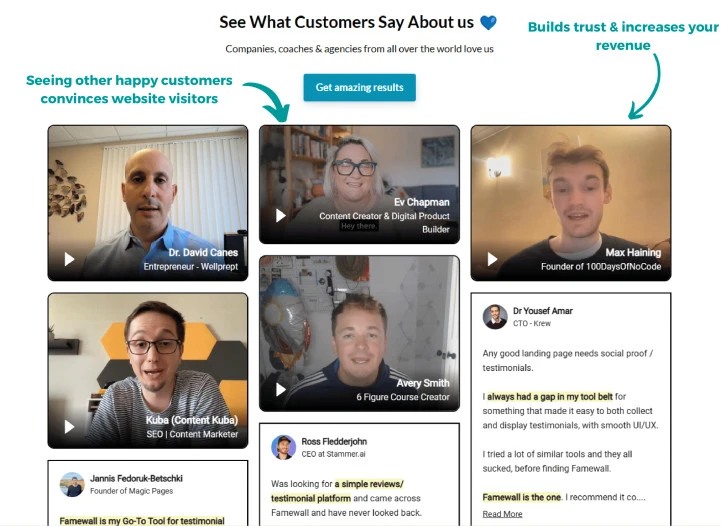Open Ev Chapman video thumbnail

(x=359, y=184)
